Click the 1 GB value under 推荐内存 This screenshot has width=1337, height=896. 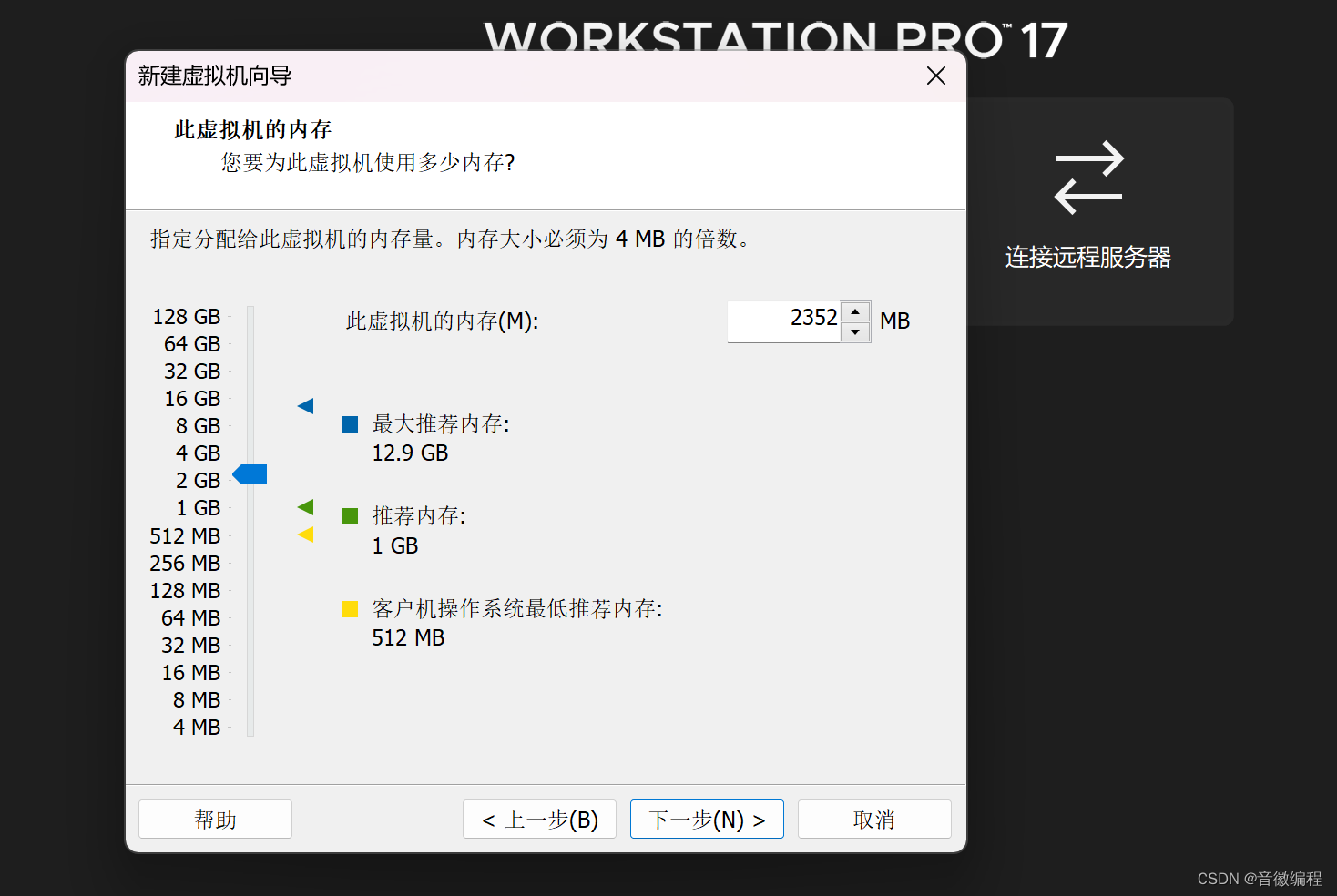(x=395, y=546)
